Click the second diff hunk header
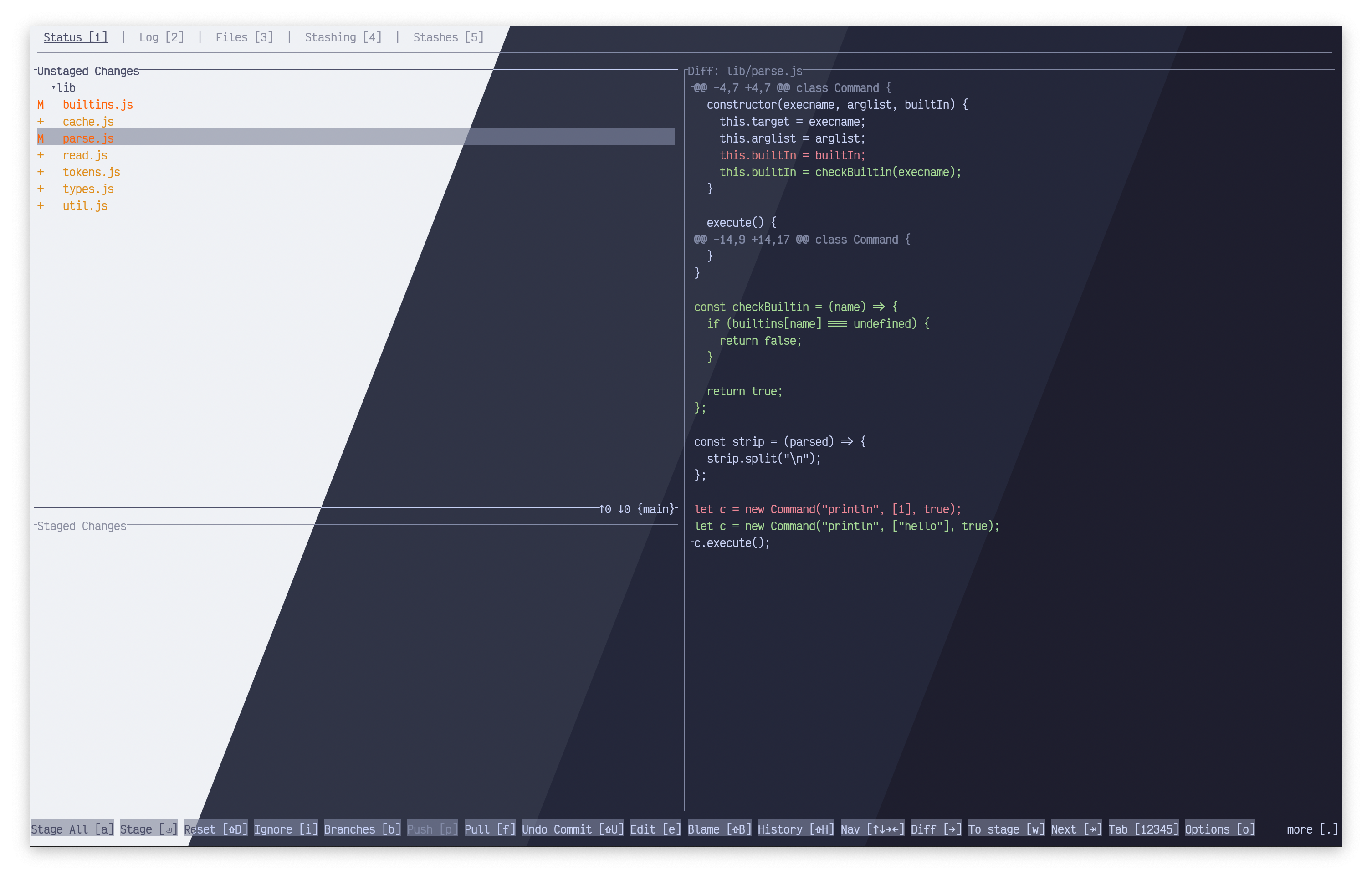Image resolution: width=1372 pixels, height=880 pixels. [x=802, y=240]
